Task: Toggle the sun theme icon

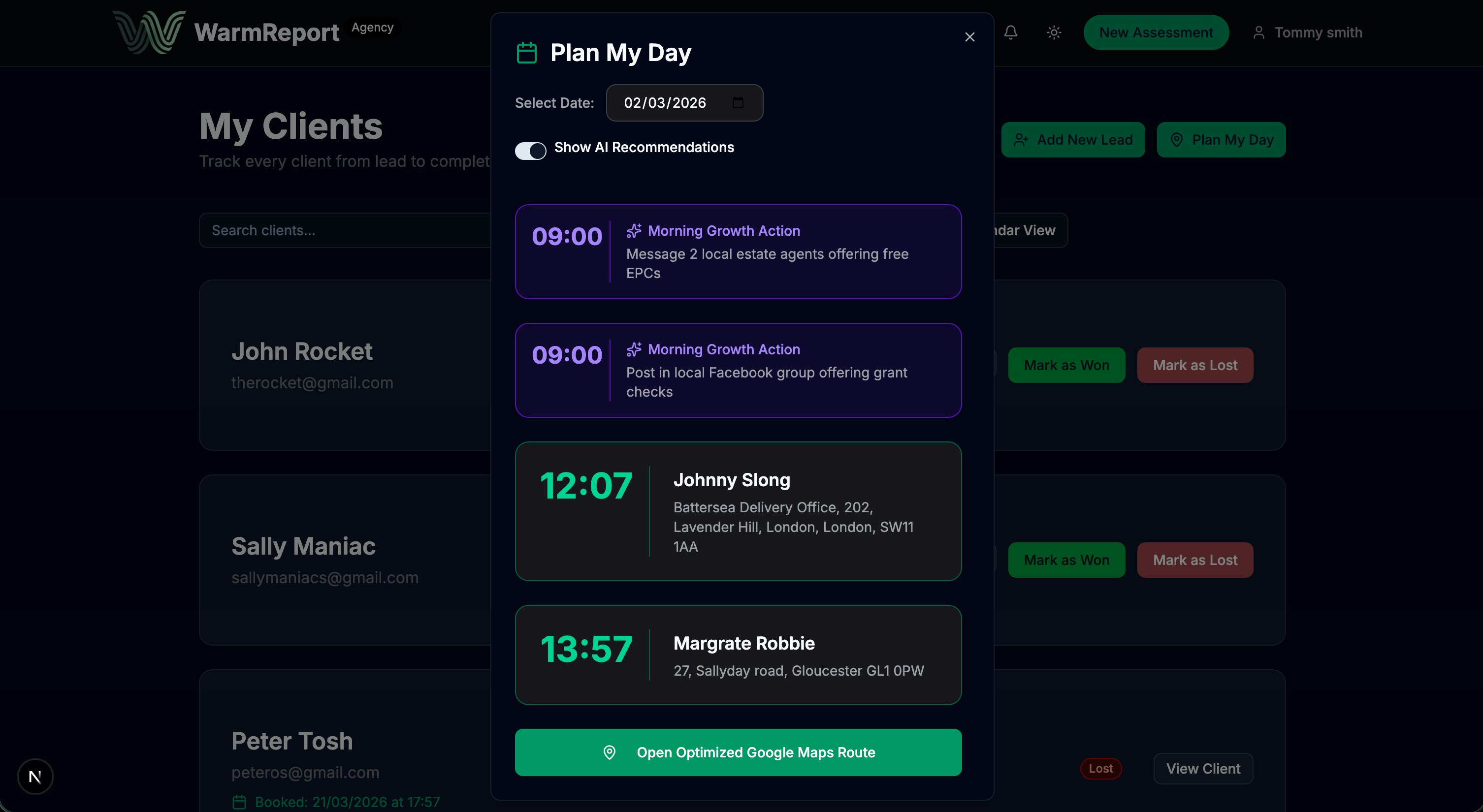Action: [1054, 32]
